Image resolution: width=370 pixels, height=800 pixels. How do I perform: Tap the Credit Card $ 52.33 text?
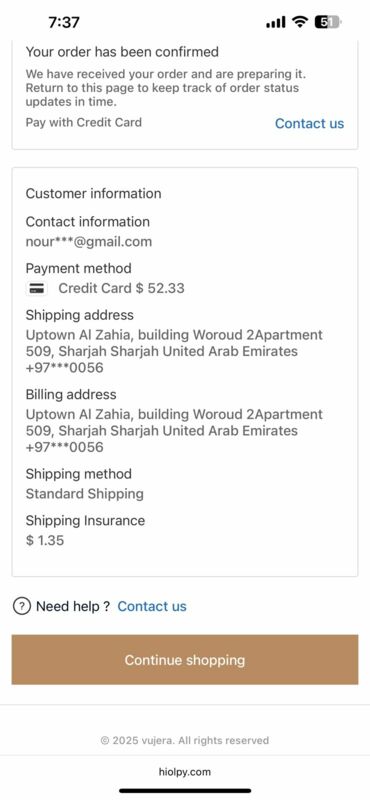click(121, 288)
